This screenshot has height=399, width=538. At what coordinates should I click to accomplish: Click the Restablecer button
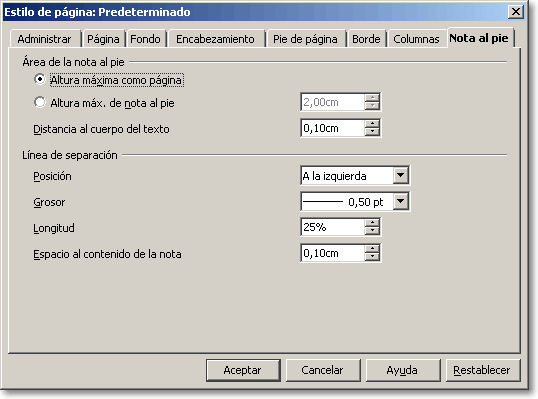pos(483,370)
